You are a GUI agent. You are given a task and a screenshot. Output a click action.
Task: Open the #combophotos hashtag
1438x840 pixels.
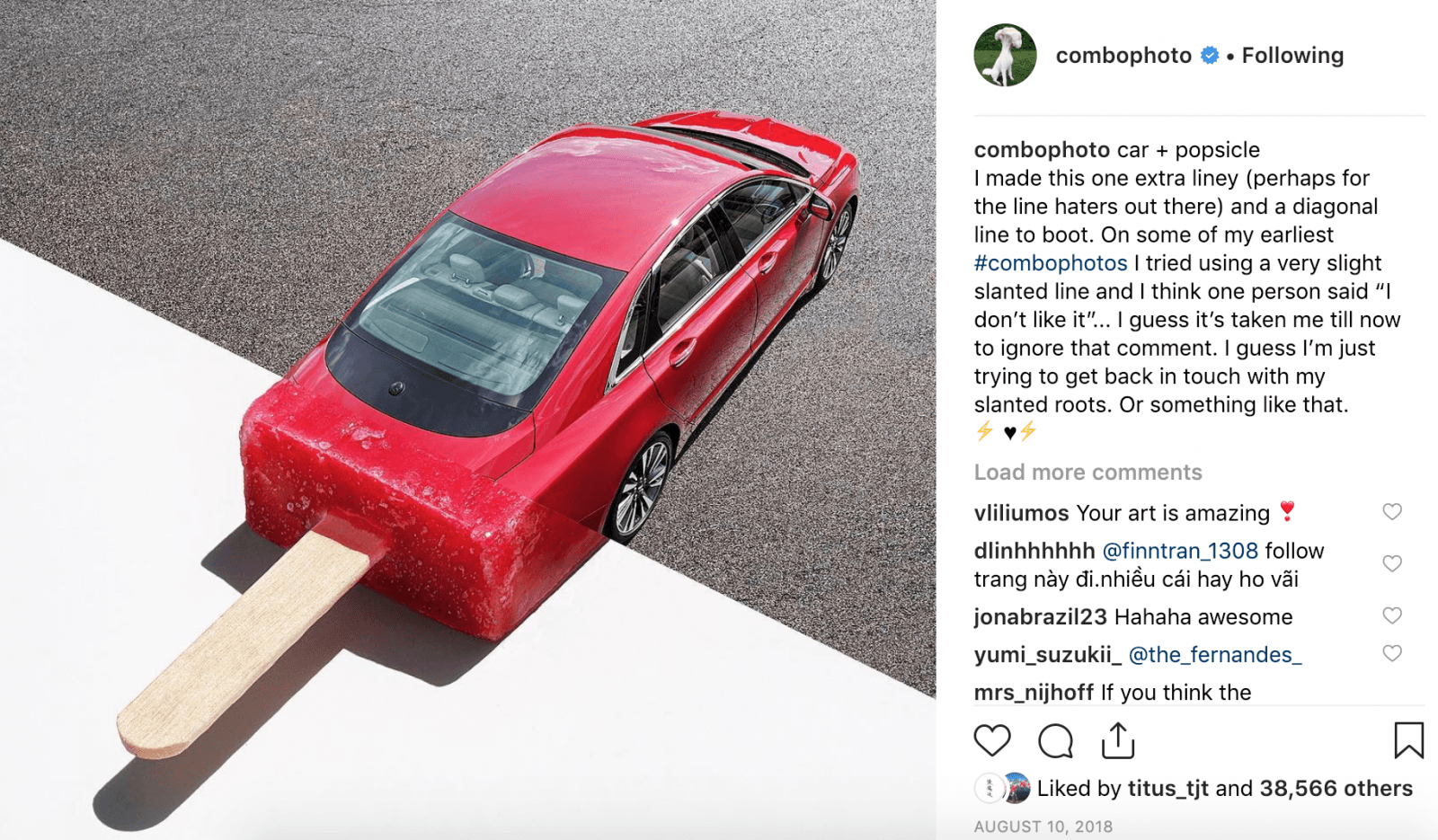[x=1051, y=263]
